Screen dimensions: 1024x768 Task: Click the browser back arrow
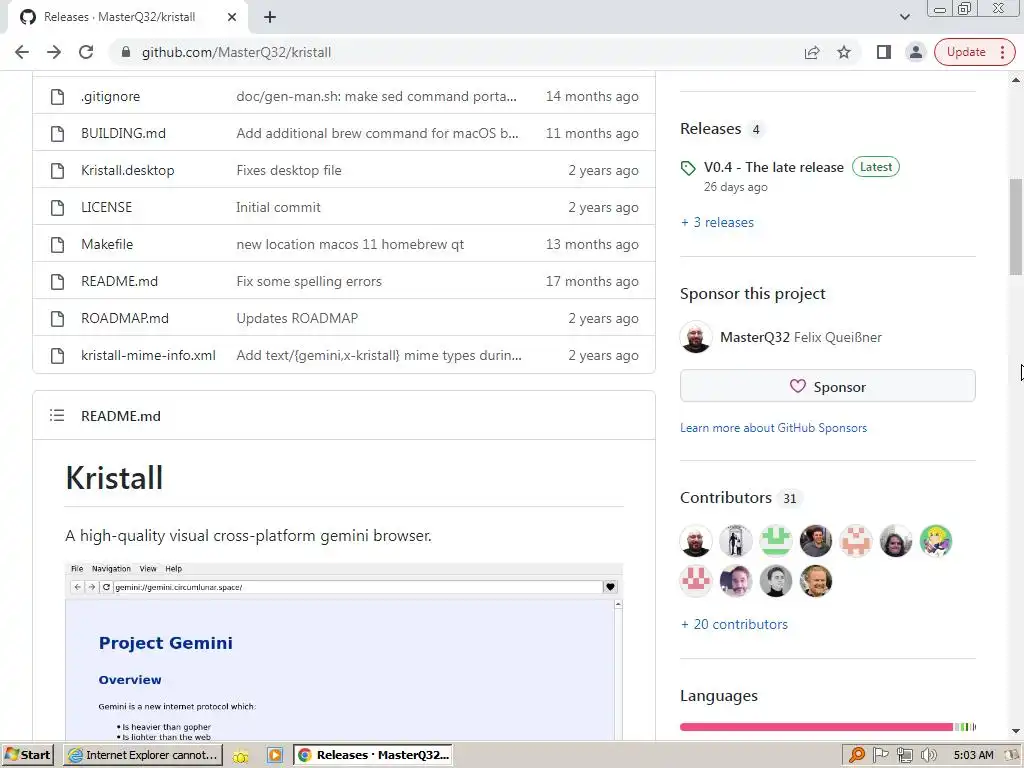(22, 52)
